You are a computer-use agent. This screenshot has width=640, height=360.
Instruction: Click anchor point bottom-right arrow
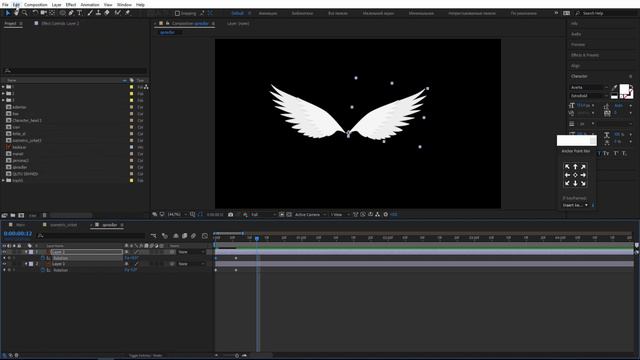coord(583,183)
